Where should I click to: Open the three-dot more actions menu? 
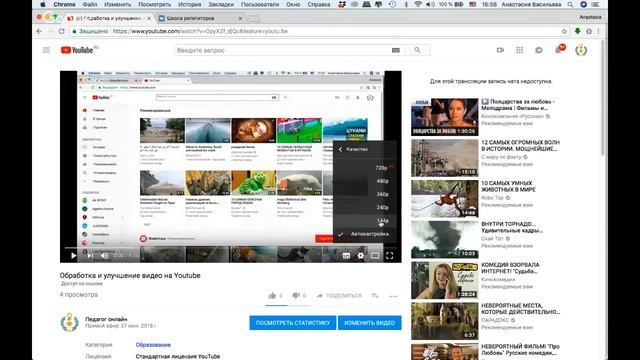[x=393, y=296]
